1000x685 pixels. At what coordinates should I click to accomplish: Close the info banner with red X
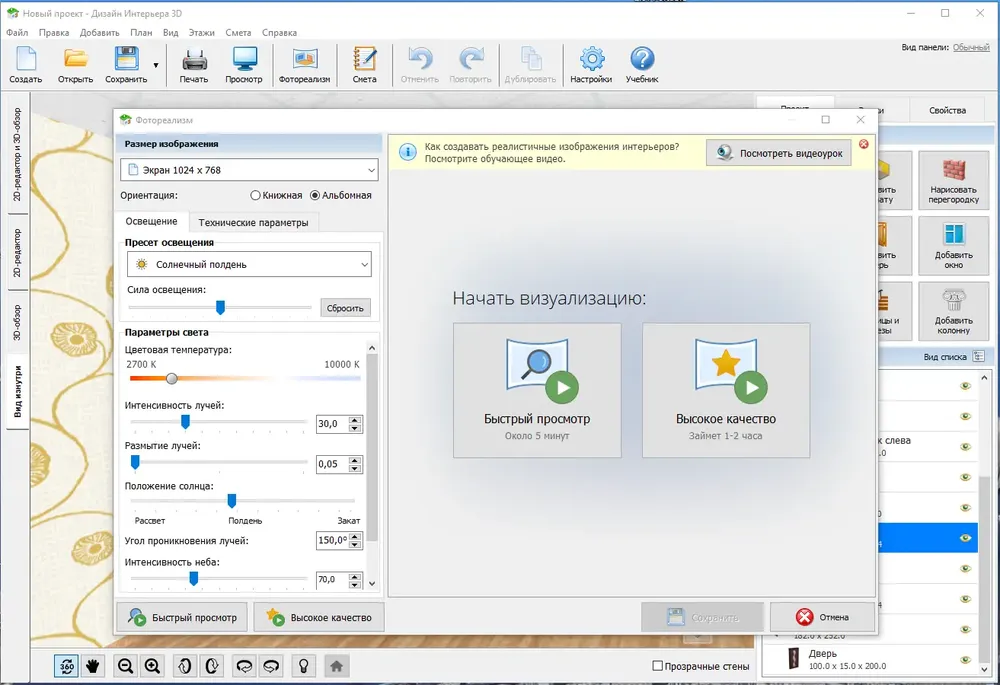[x=864, y=144]
